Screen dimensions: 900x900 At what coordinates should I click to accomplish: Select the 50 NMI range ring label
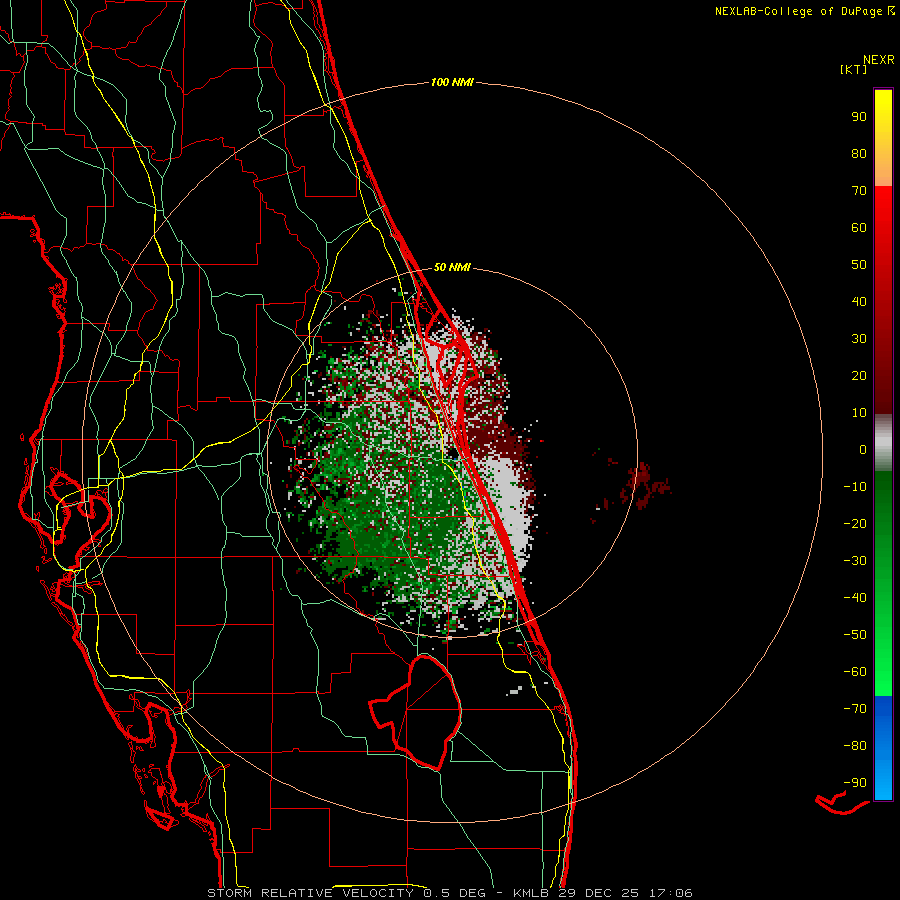pyautogui.click(x=452, y=267)
